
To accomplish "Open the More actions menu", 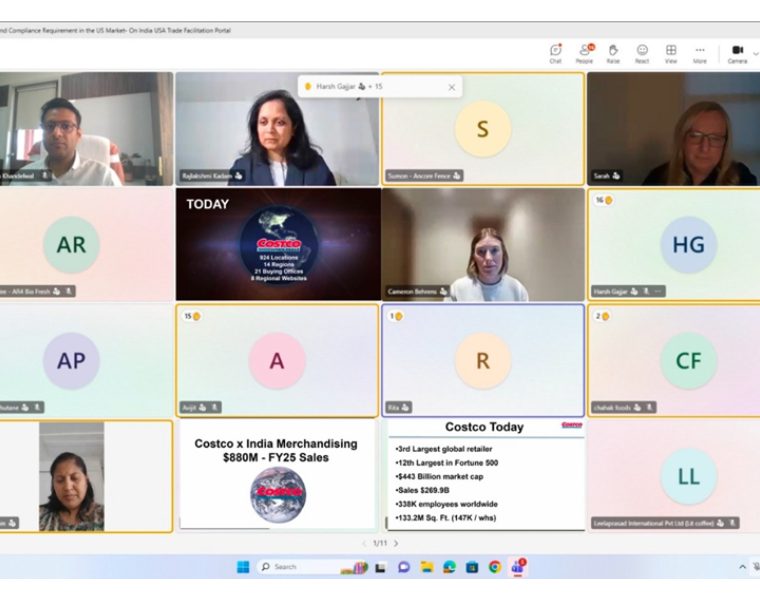I will point(700,52).
